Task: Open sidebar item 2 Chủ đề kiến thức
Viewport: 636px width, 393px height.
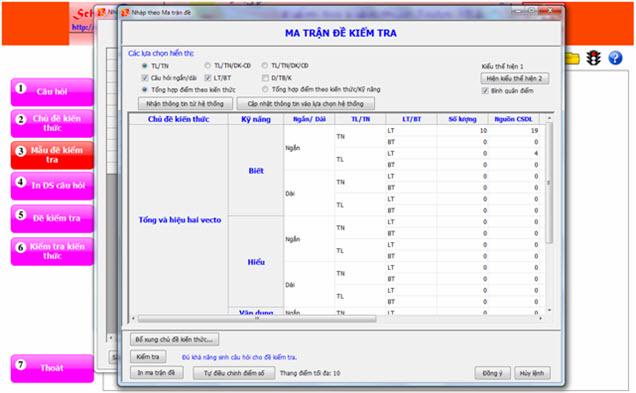Action: tap(52, 123)
